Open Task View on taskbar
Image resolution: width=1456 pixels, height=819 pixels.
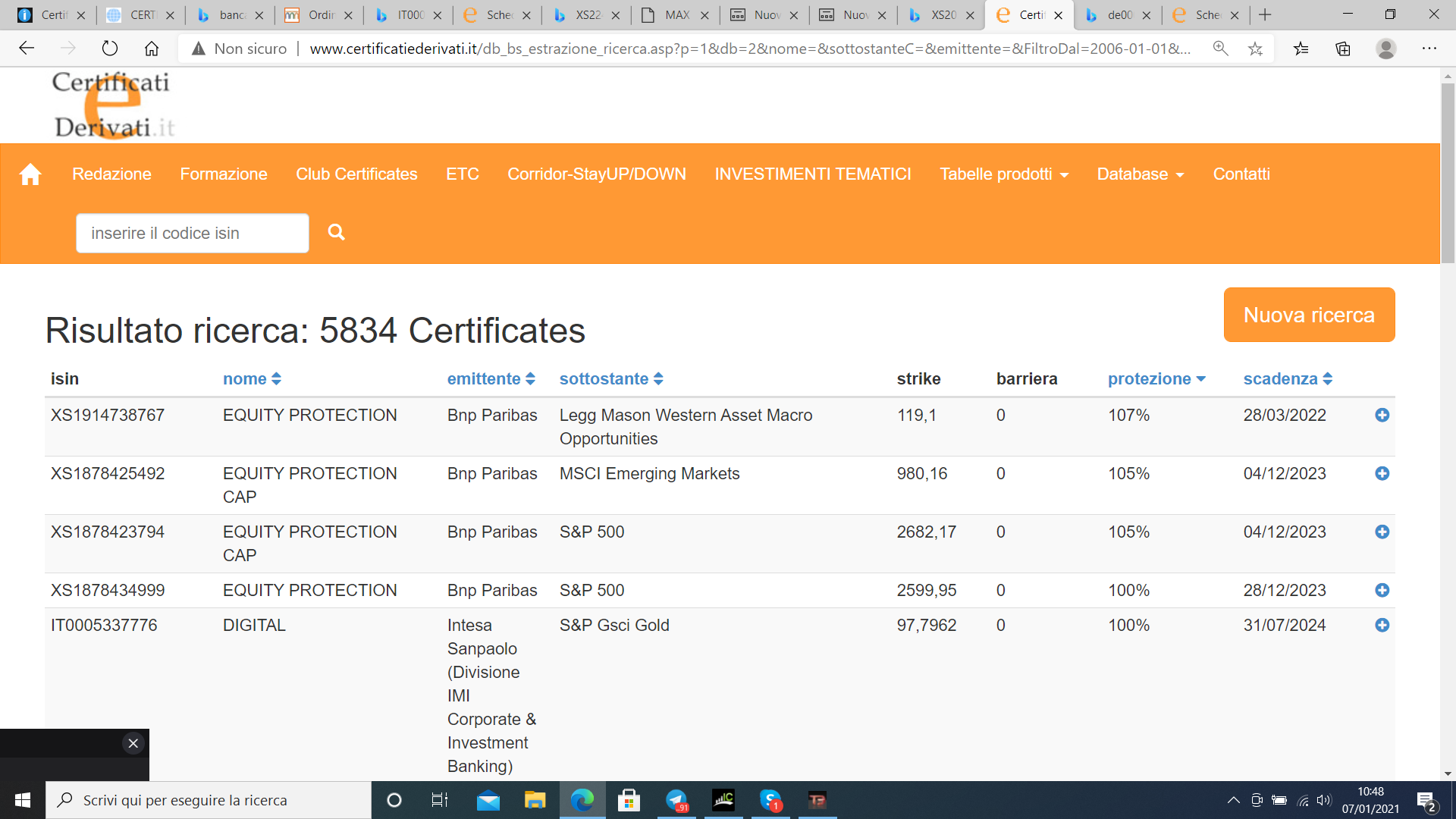click(x=440, y=800)
